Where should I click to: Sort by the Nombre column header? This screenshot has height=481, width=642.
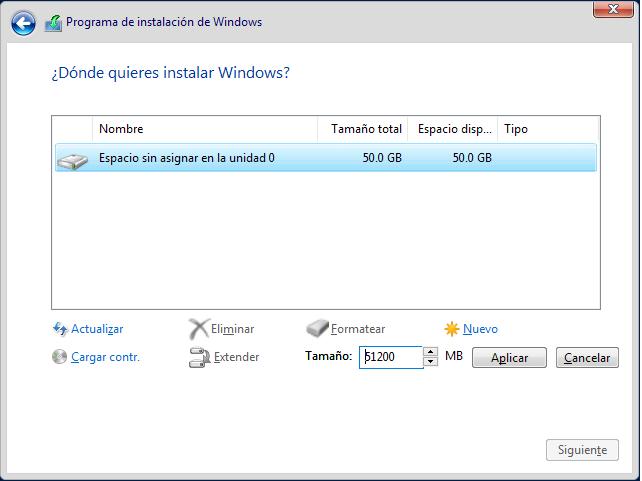tap(205, 129)
